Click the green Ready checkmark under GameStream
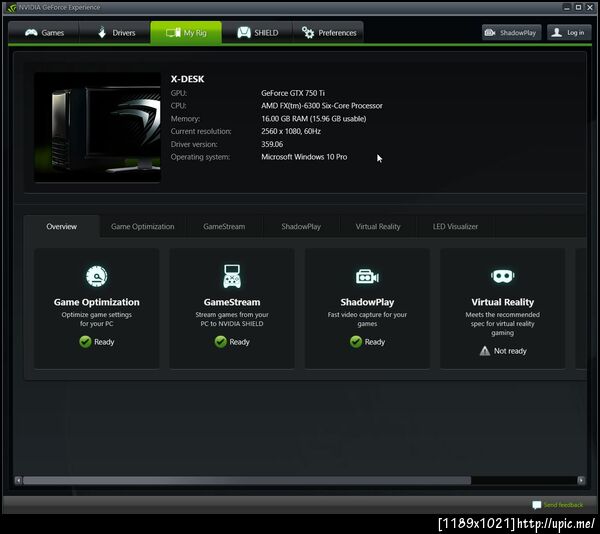This screenshot has width=600, height=534. click(x=220, y=342)
